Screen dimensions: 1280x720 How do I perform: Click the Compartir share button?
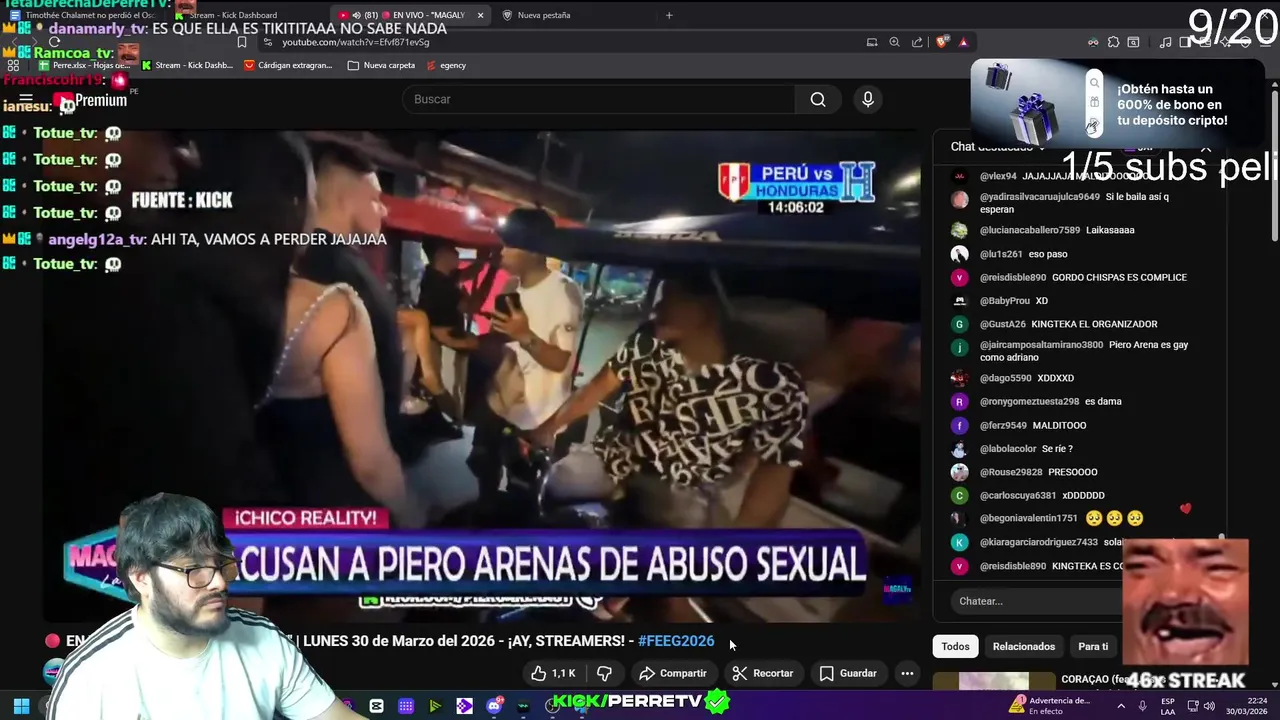(x=673, y=673)
